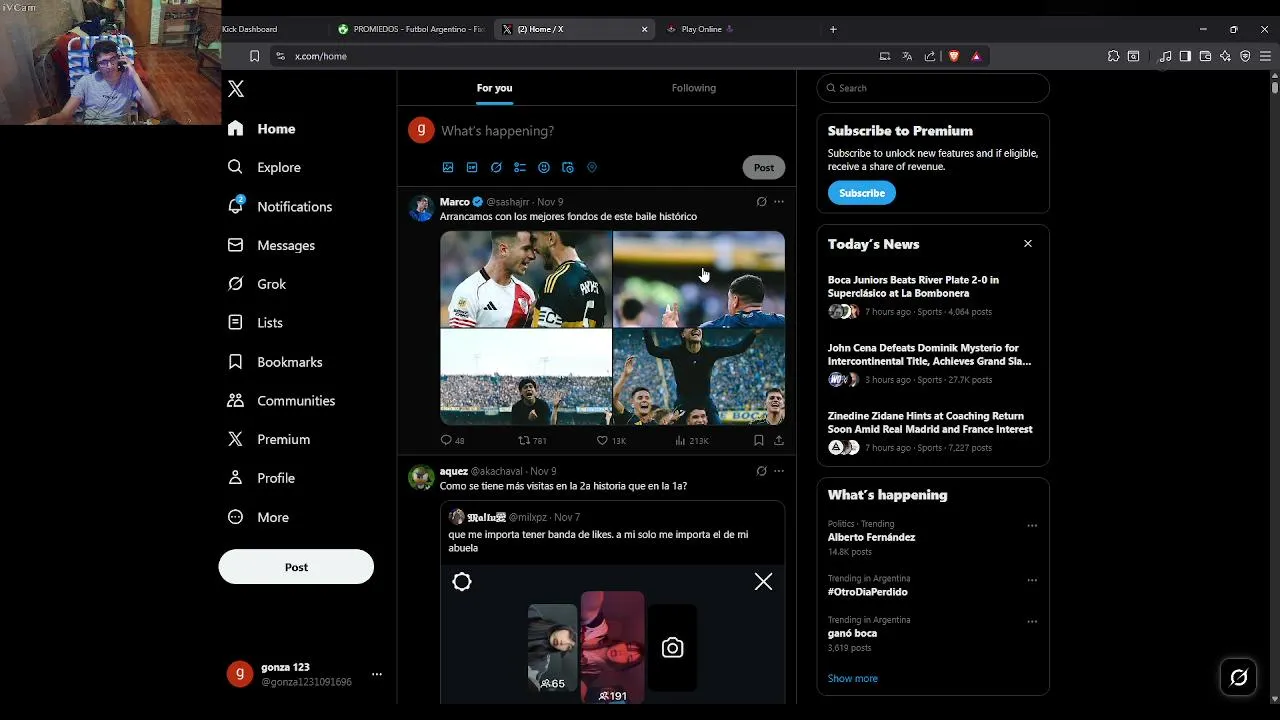Schedule the post with calendar icon

click(x=568, y=167)
